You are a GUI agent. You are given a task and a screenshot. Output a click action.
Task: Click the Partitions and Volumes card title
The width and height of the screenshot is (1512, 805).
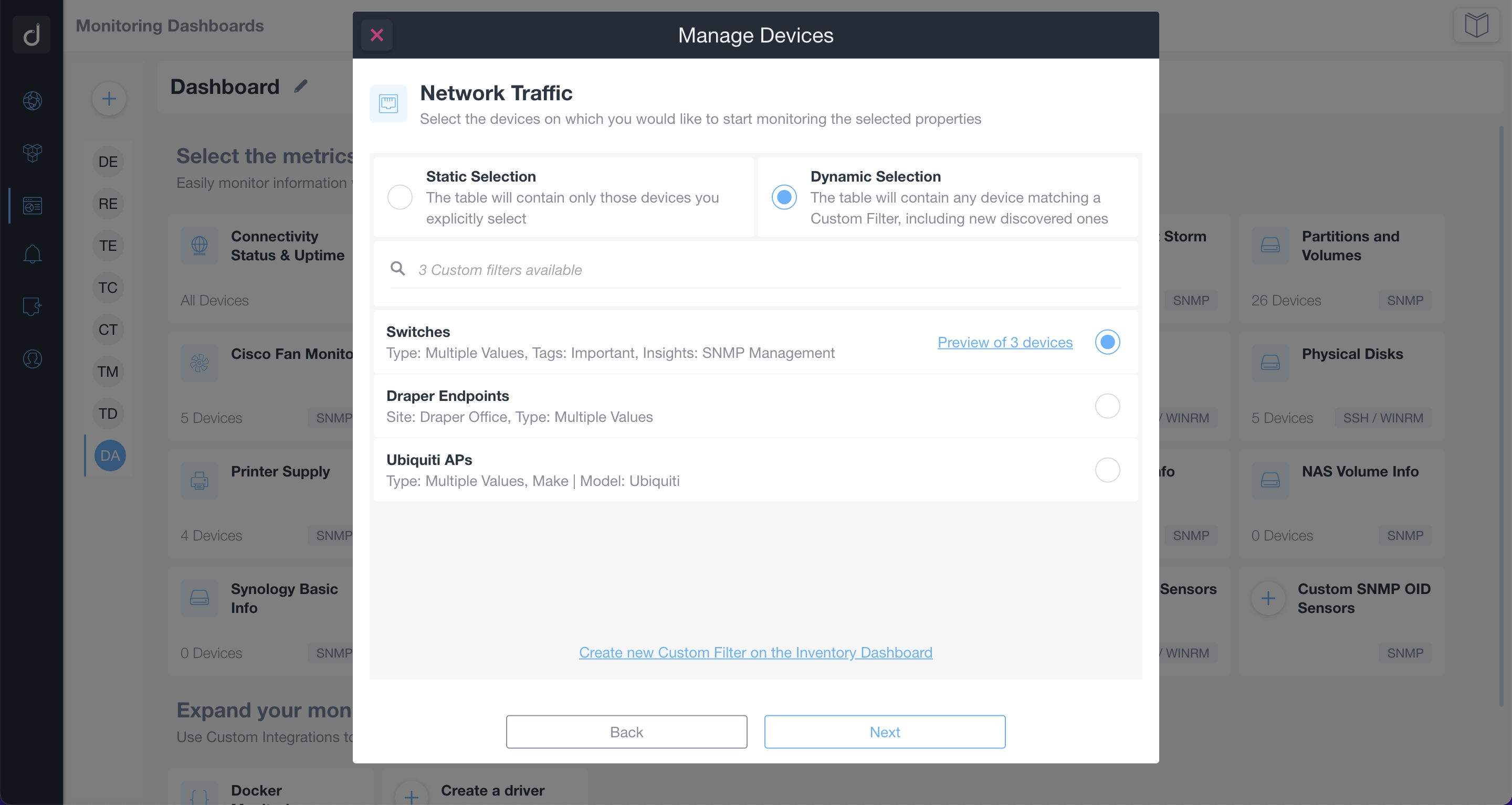pyautogui.click(x=1350, y=245)
